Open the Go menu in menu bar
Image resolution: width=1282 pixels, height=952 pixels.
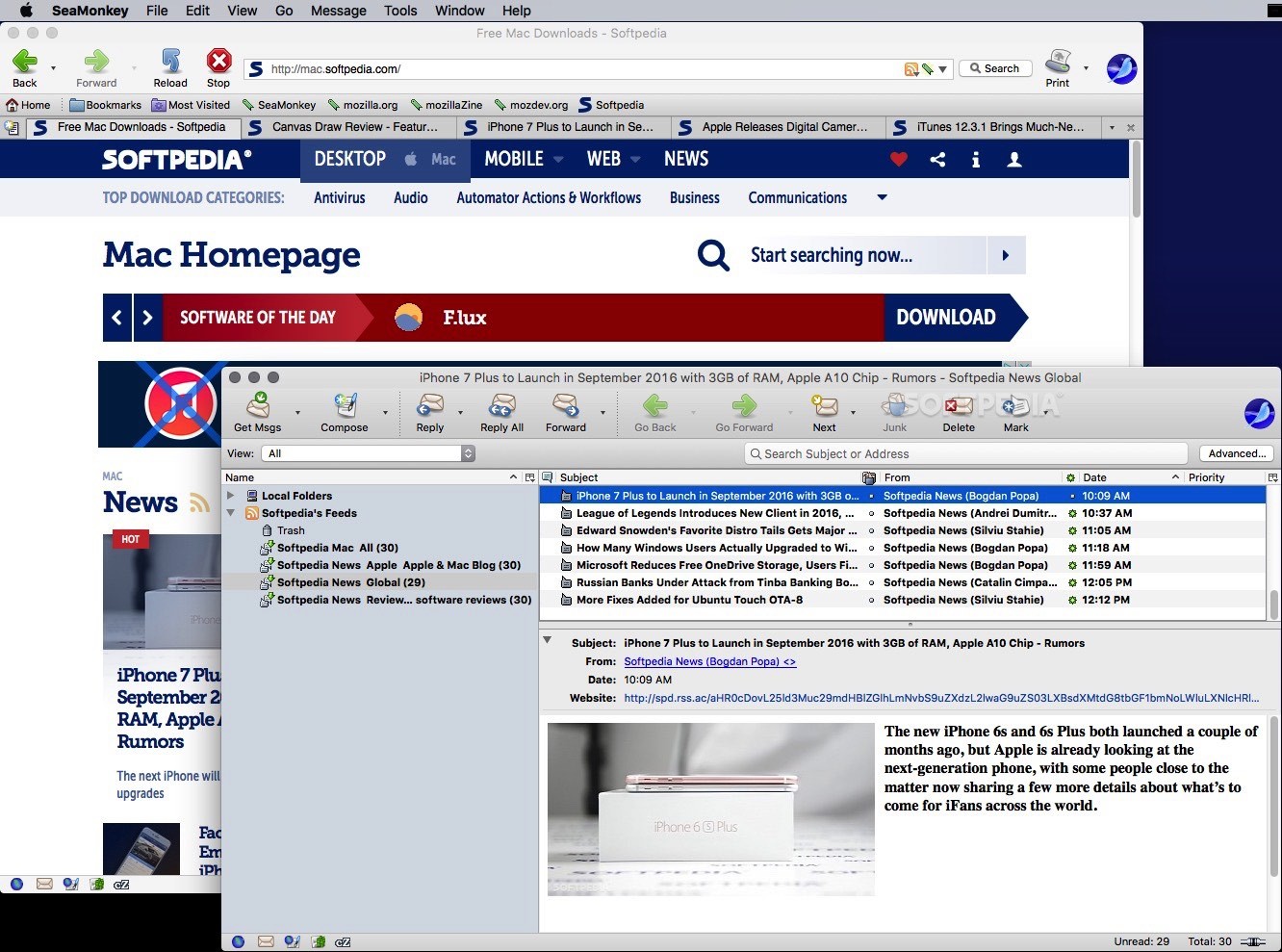pos(284,11)
